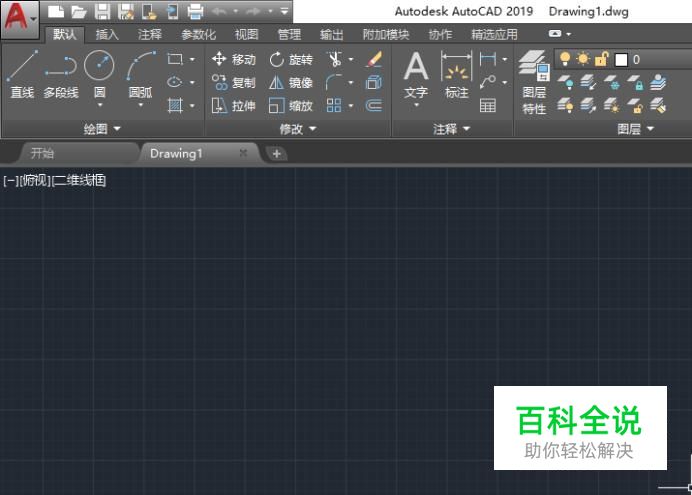The width and height of the screenshot is (692, 495).
Task: Switch to the 默认 ribbon tab
Action: (64, 34)
